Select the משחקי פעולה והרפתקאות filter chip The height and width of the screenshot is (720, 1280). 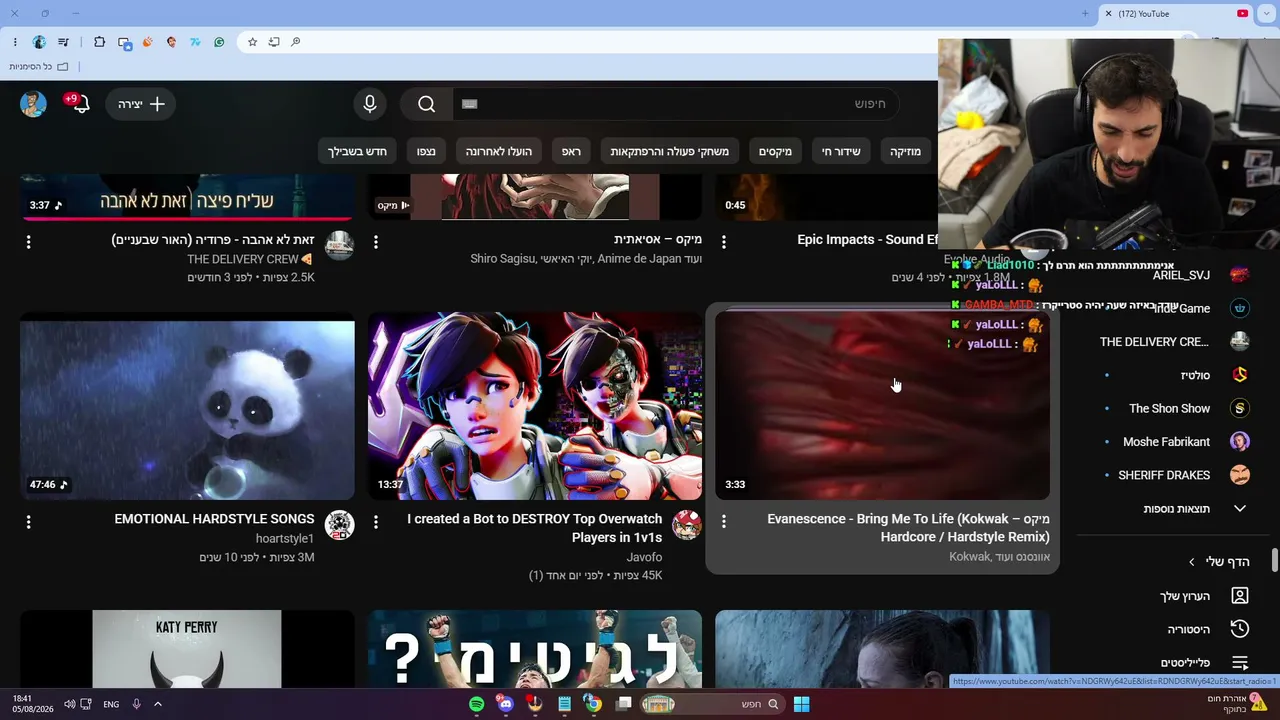coord(670,151)
